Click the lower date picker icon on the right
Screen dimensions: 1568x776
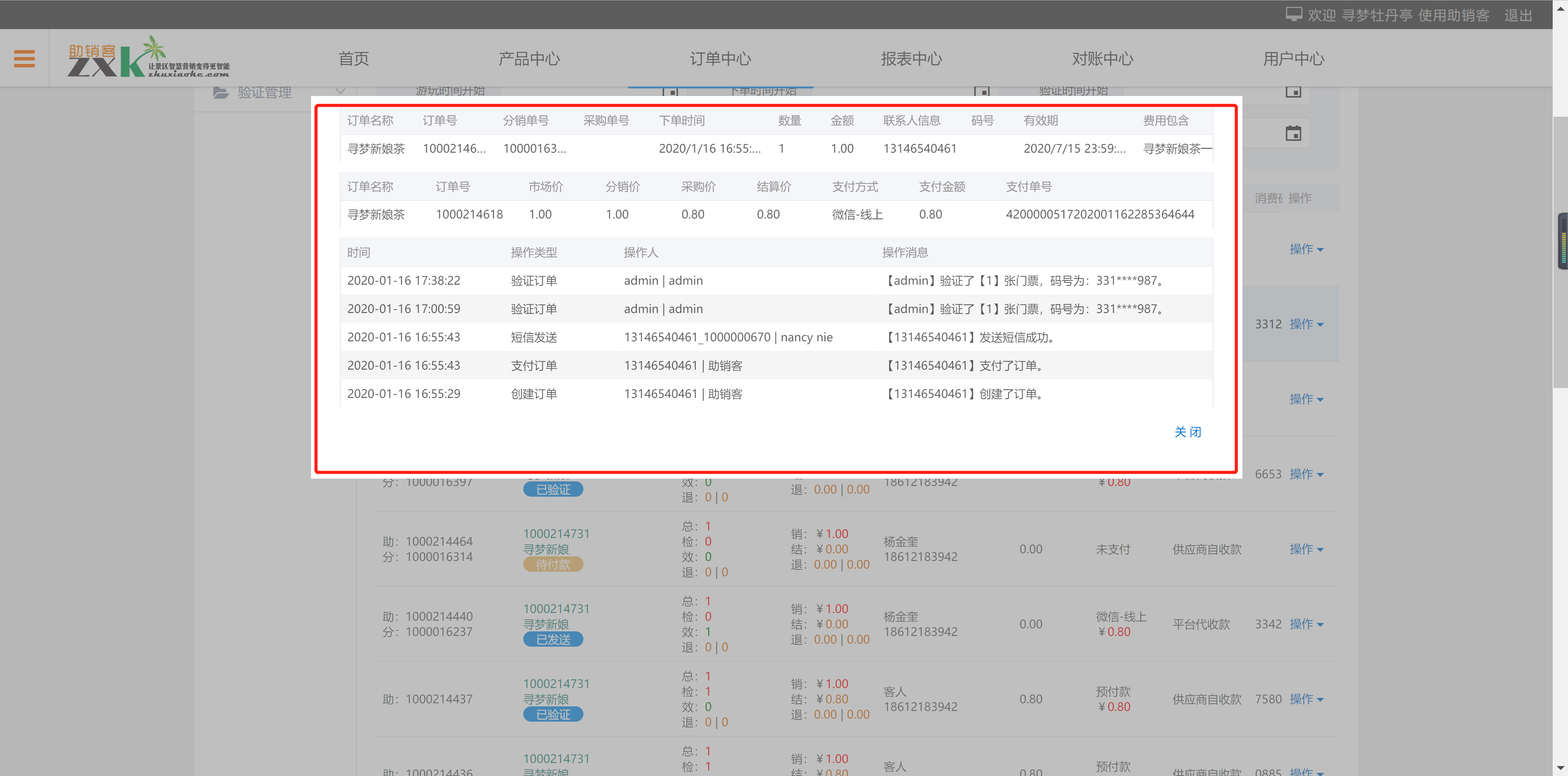[1294, 133]
